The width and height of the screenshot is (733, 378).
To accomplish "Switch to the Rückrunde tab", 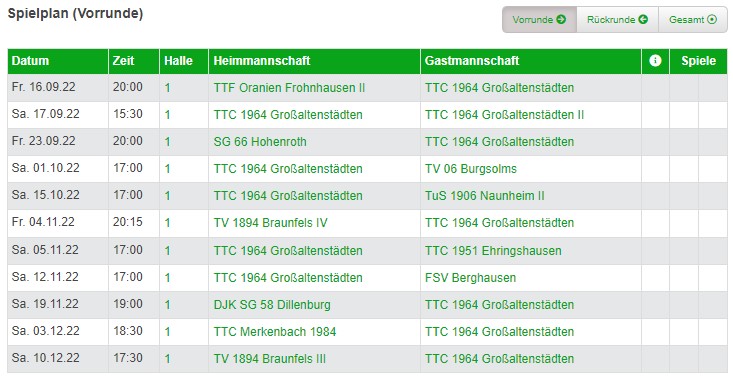I will tap(618, 20).
